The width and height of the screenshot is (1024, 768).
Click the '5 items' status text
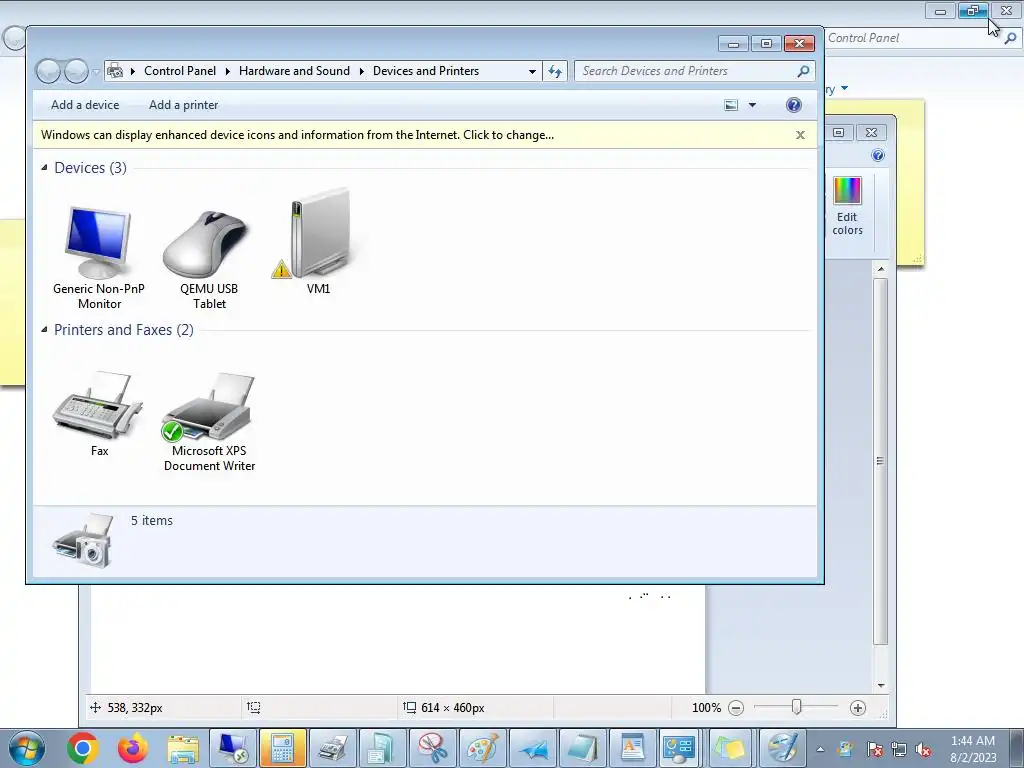click(x=152, y=520)
